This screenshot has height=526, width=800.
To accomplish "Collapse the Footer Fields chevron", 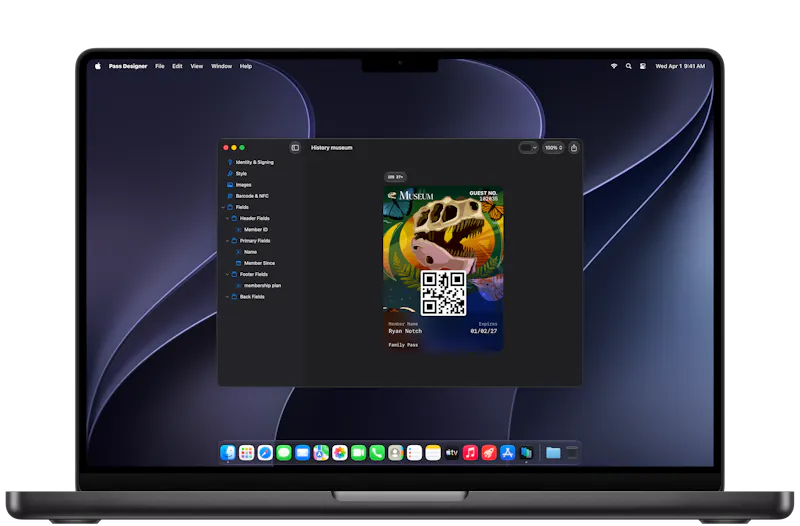I will coord(228,274).
